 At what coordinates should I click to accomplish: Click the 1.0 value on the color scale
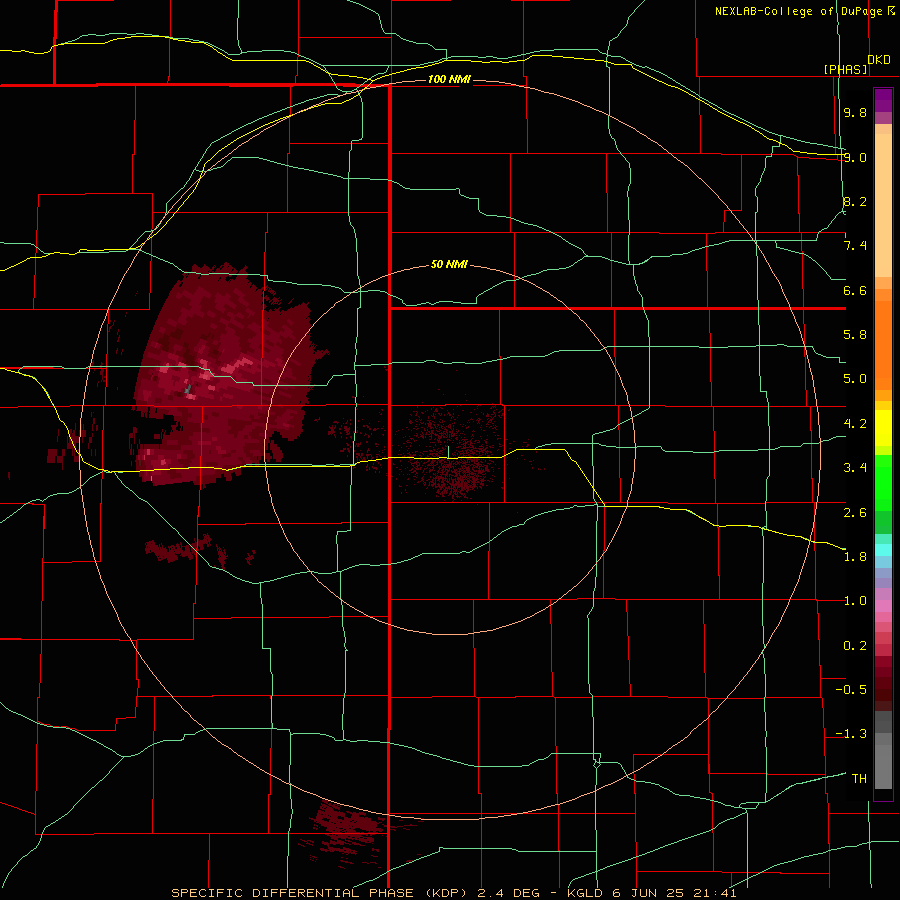855,601
